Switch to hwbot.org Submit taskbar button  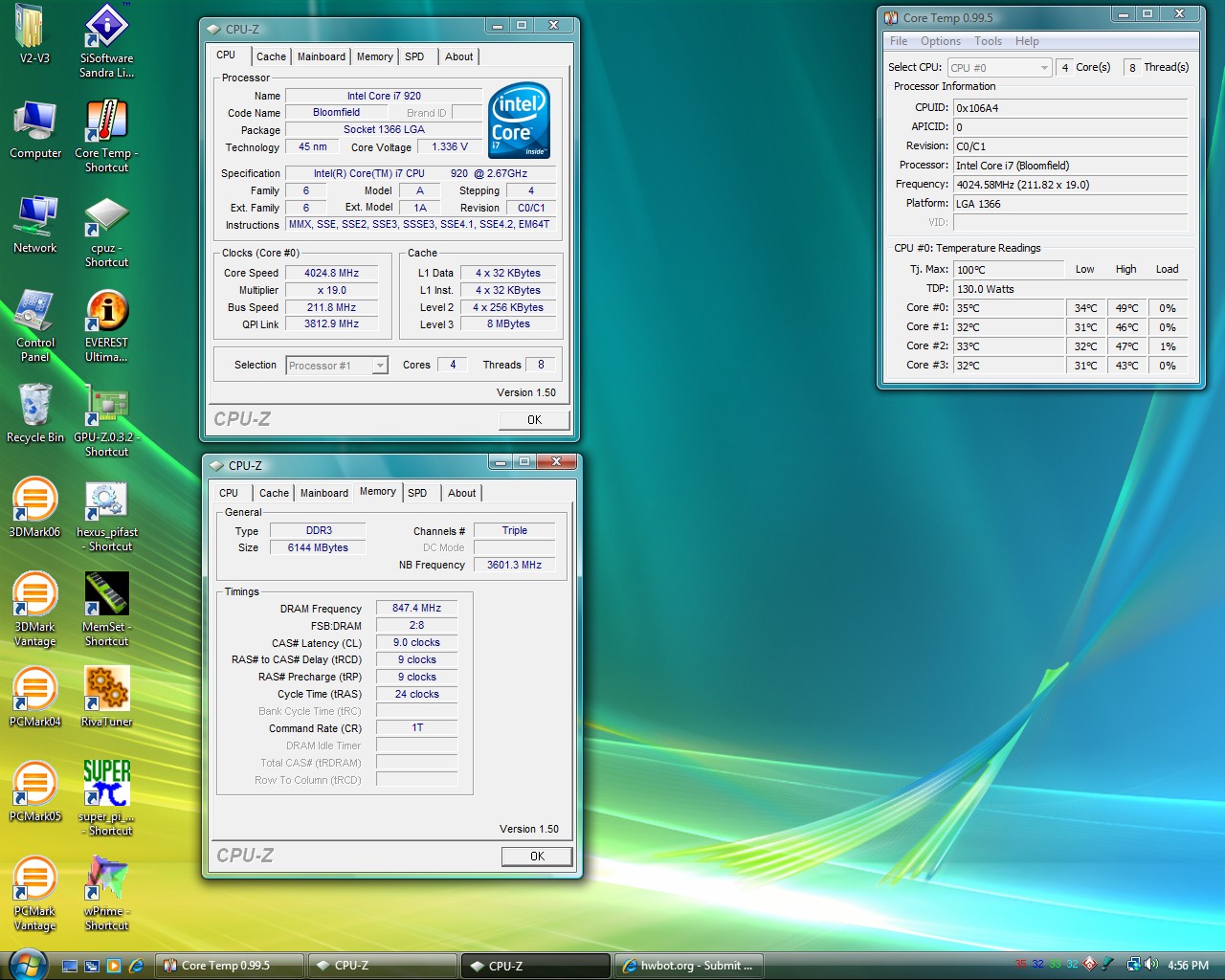click(689, 966)
